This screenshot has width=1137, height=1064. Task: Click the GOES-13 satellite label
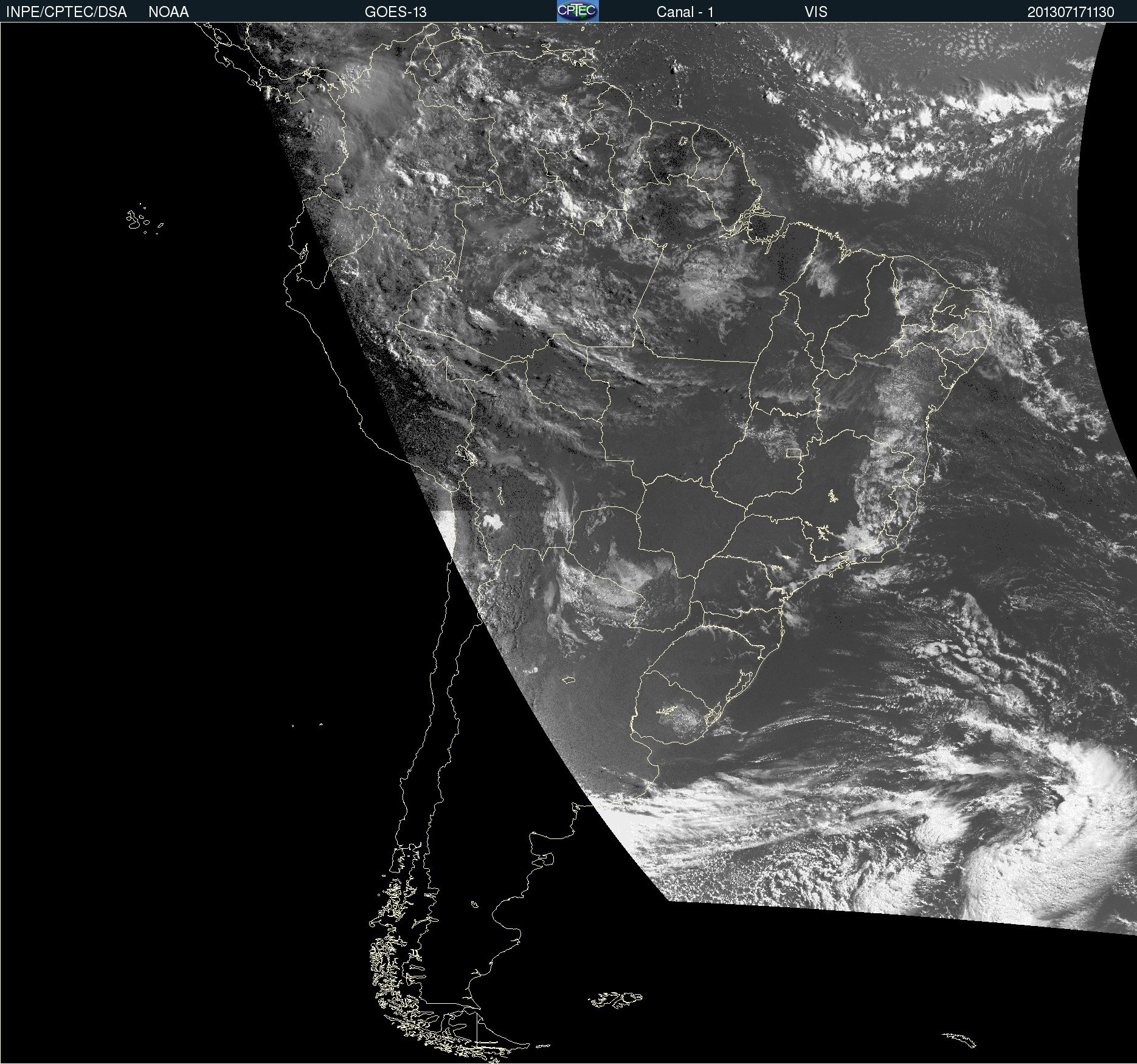coord(396,12)
